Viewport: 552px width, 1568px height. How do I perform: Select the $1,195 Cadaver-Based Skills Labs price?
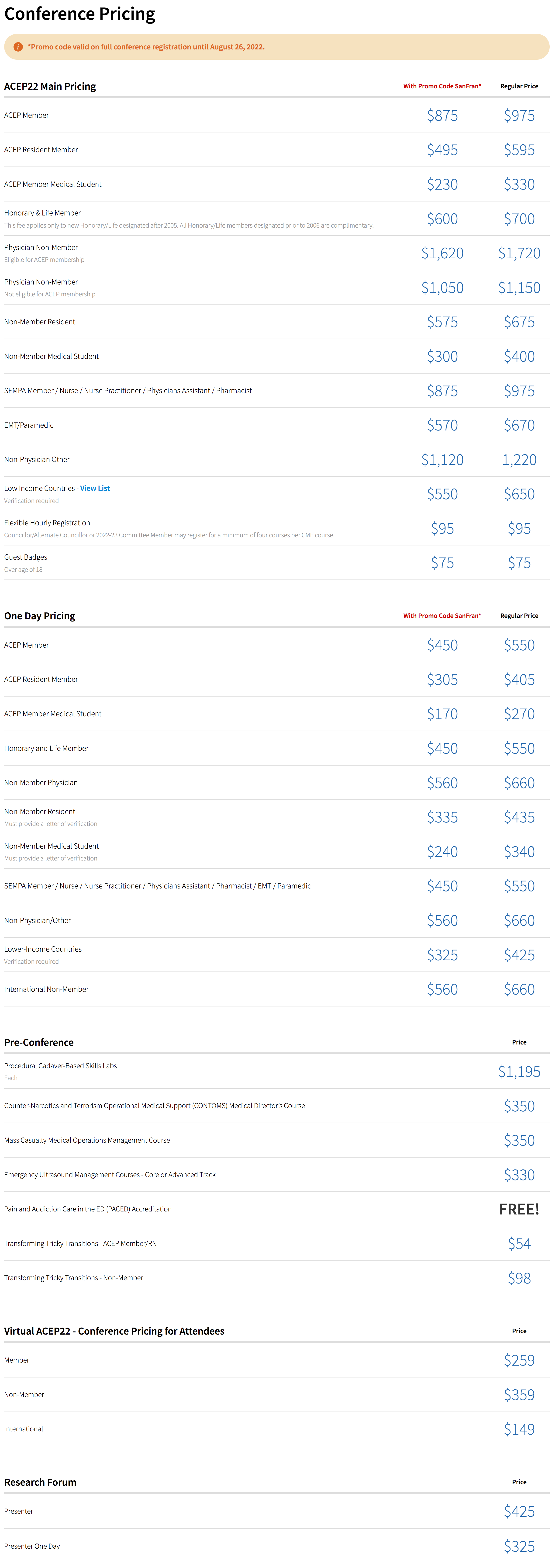[519, 1072]
